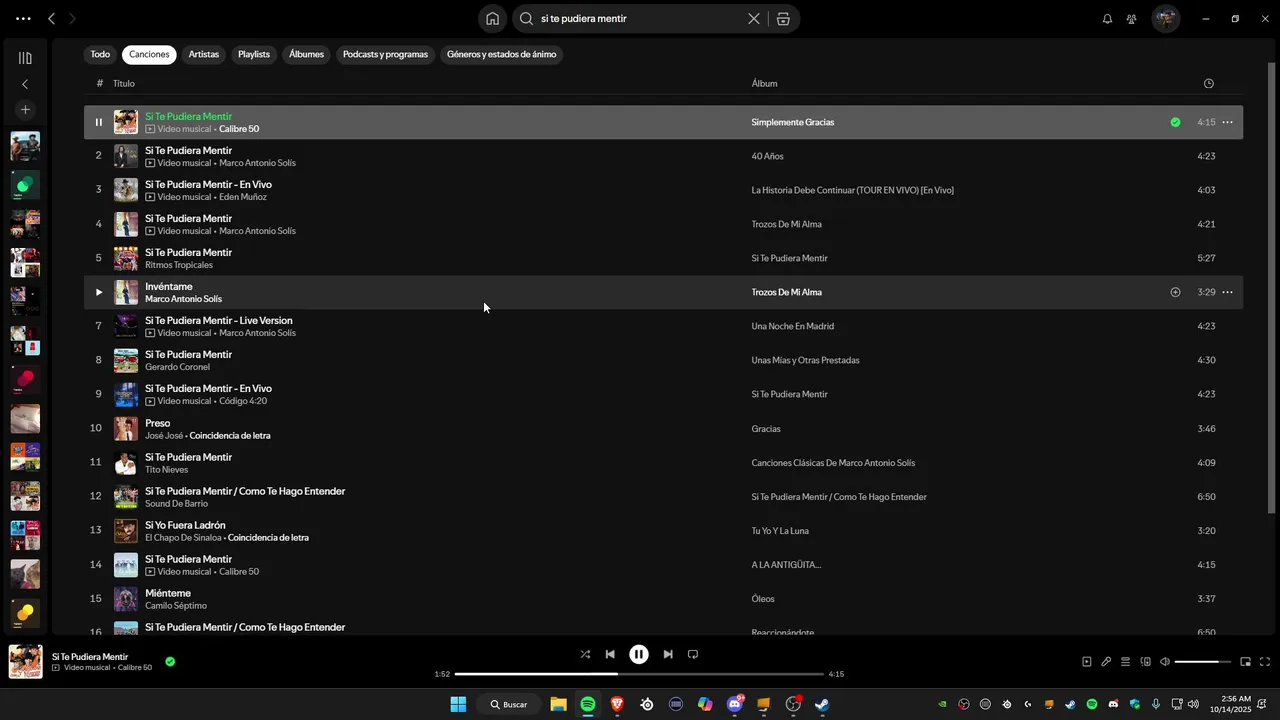
Task: Select the Todo filter
Action: pyautogui.click(x=100, y=54)
